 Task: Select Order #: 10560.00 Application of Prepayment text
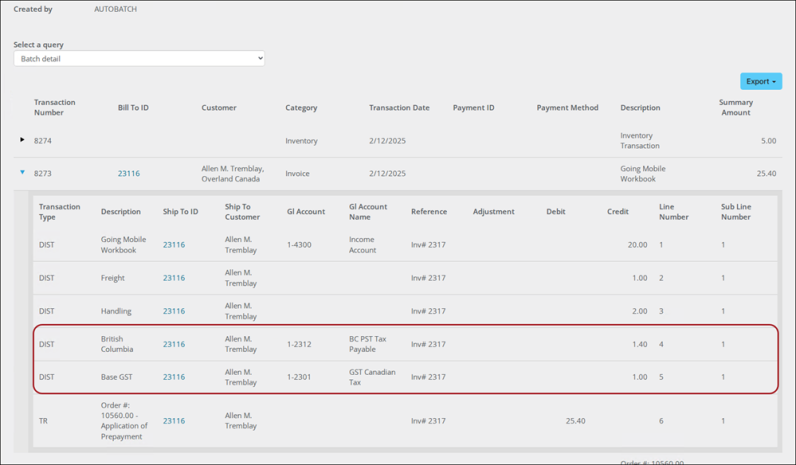pyautogui.click(x=124, y=421)
